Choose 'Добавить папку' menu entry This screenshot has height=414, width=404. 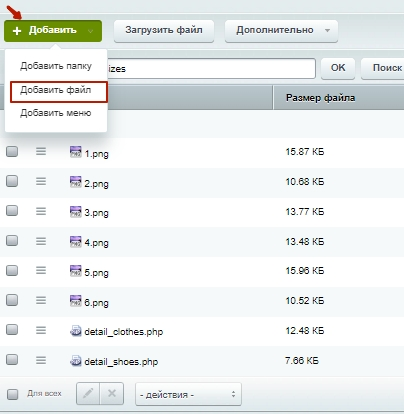(x=56, y=66)
